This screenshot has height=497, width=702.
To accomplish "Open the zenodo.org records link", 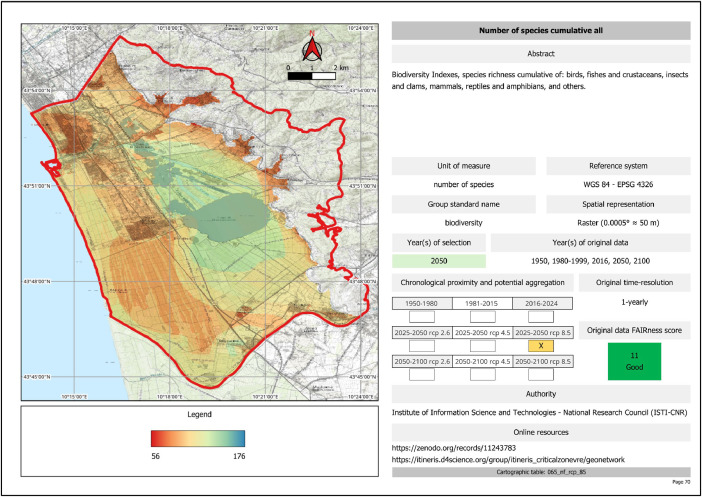I will click(x=454, y=447).
